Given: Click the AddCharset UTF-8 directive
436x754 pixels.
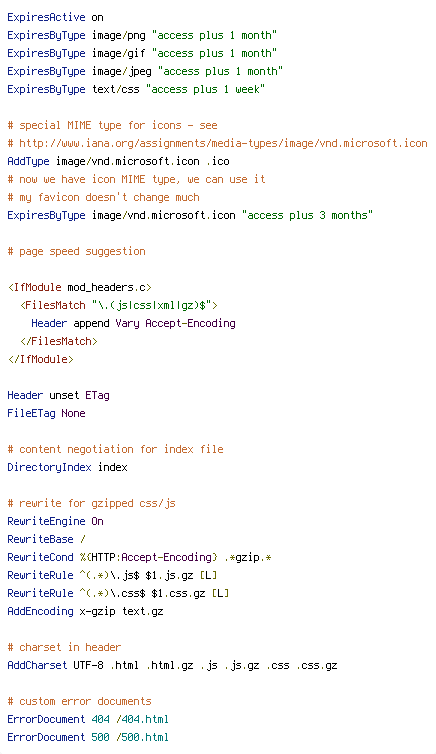Looking at the screenshot, I should click(x=173, y=666).
